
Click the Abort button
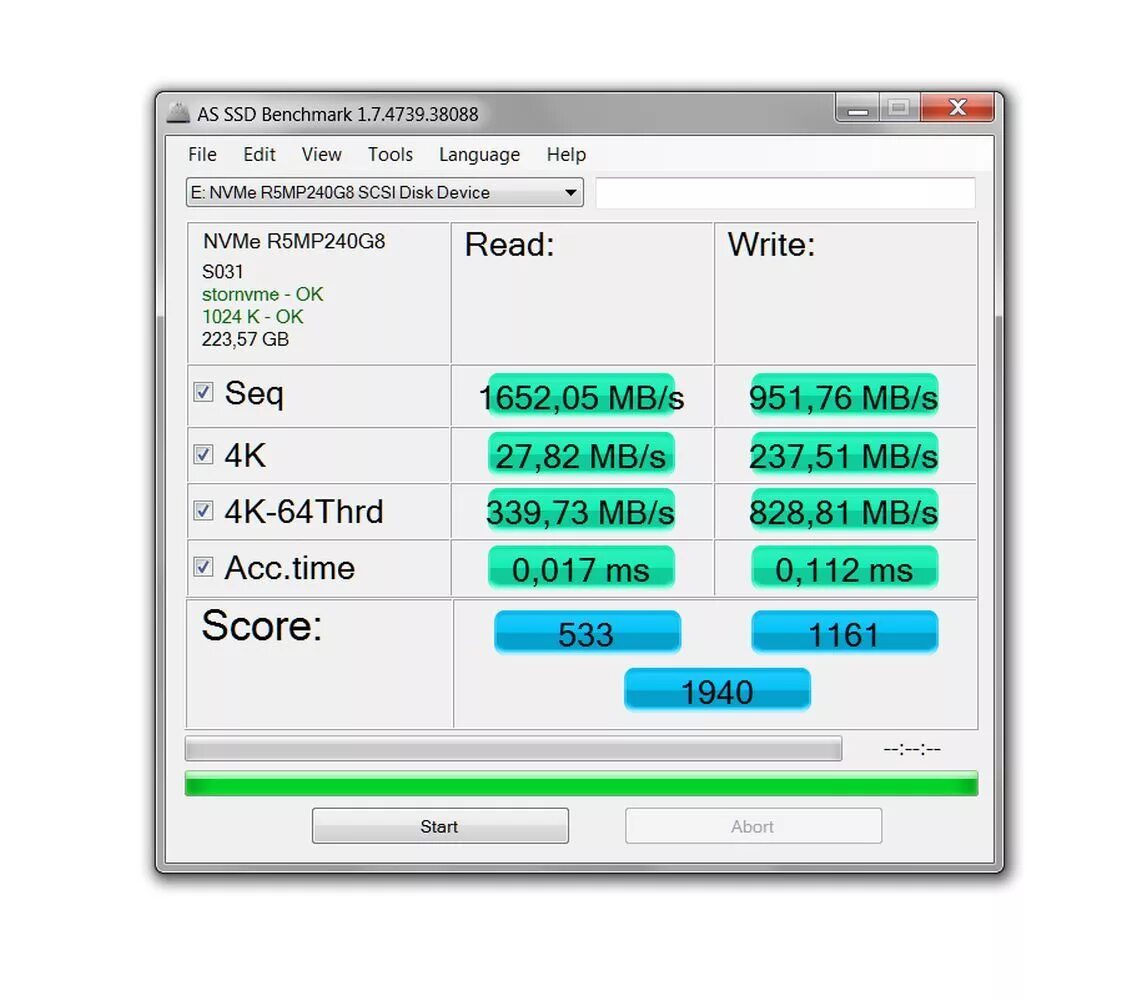coord(753,826)
